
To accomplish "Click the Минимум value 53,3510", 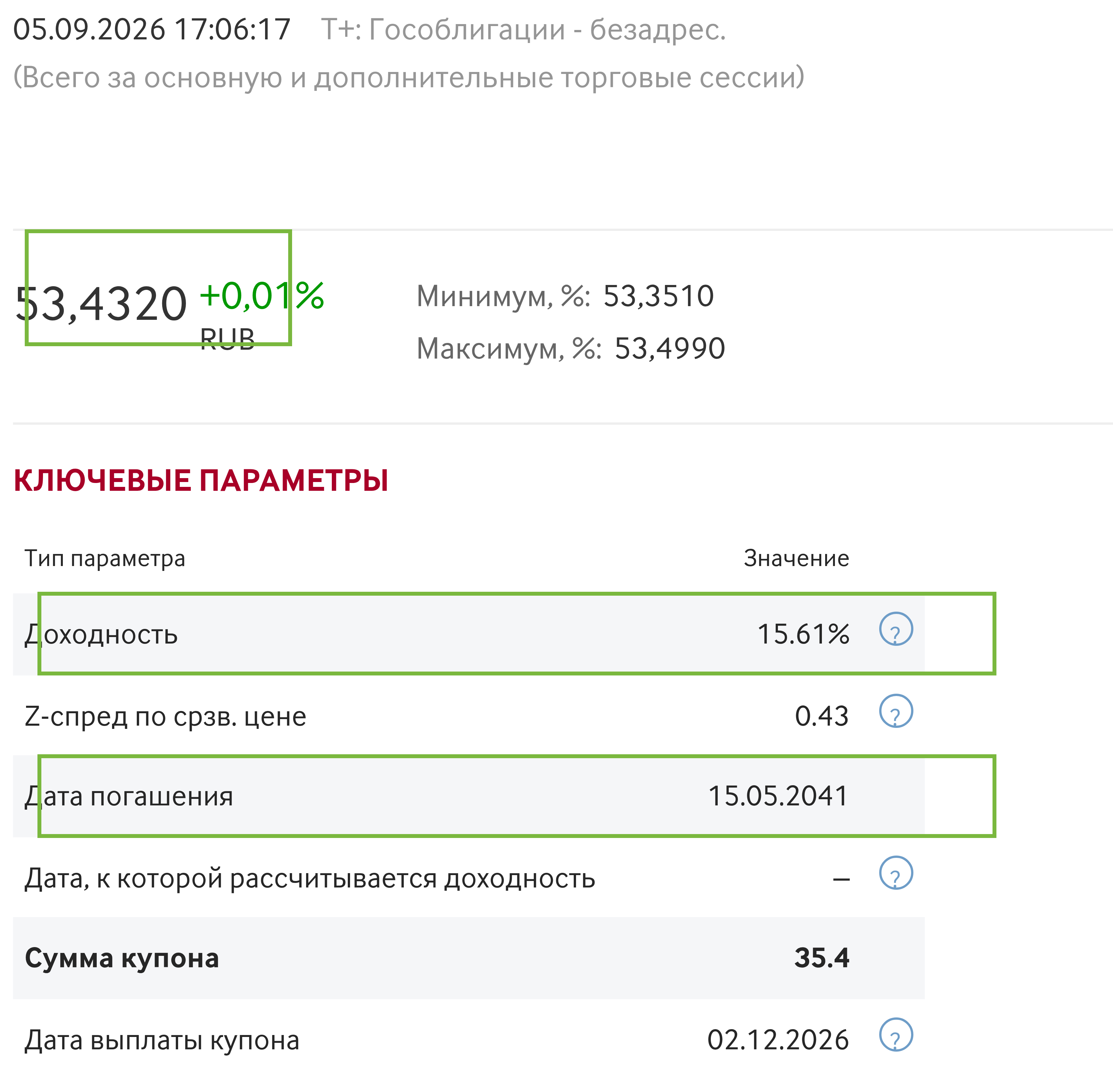I will [658, 296].
